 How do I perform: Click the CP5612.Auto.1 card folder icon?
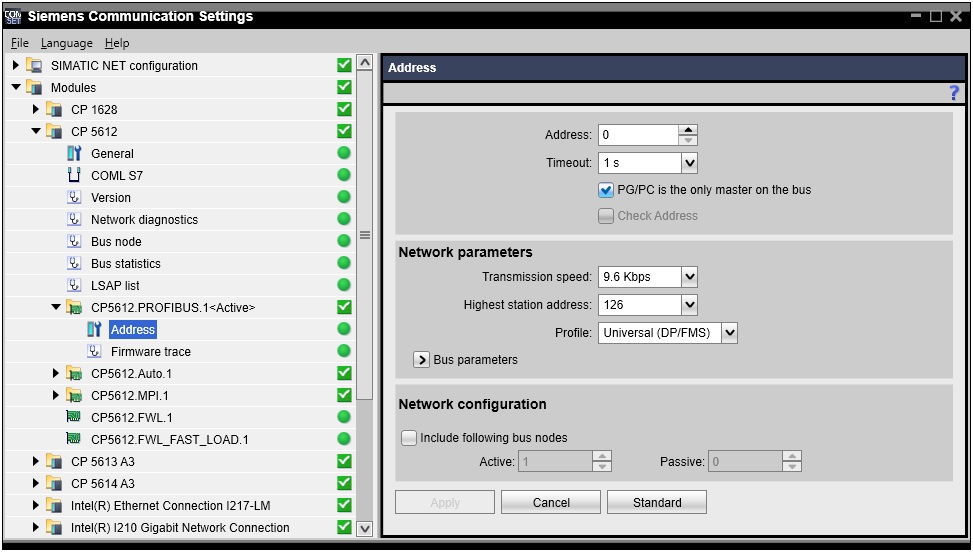point(74,373)
